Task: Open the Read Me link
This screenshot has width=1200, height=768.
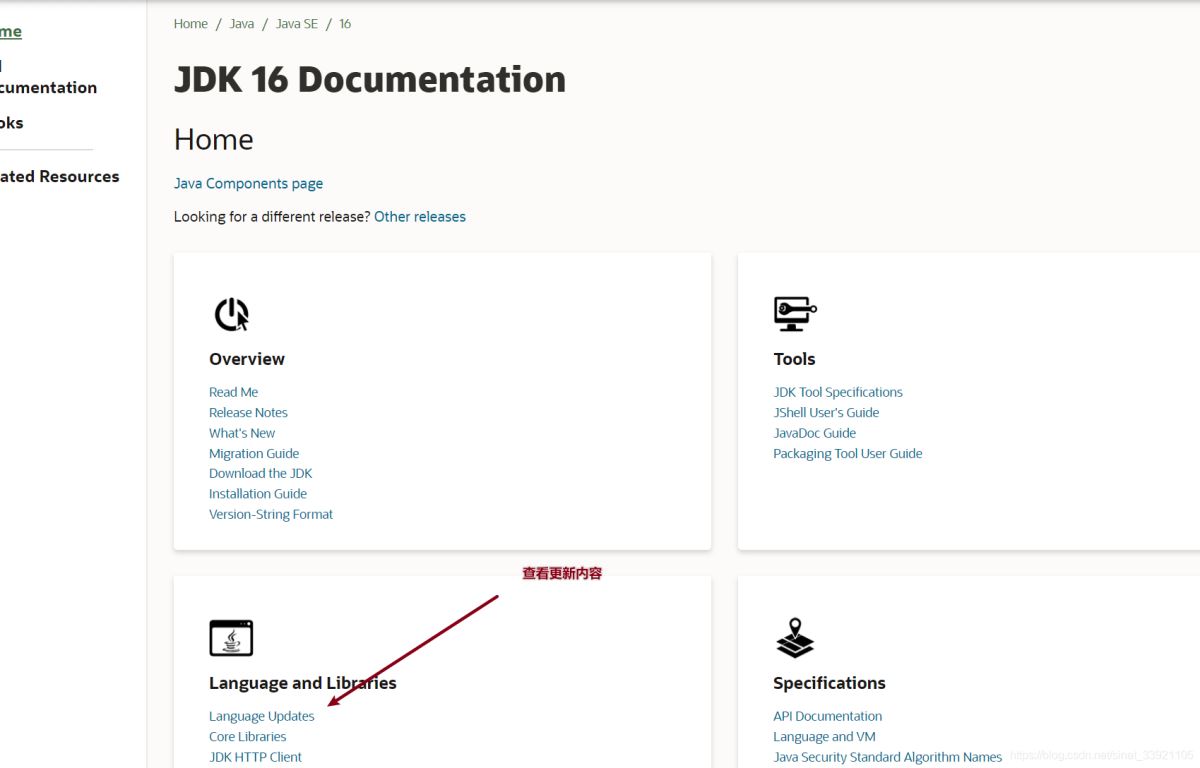Action: 233,392
